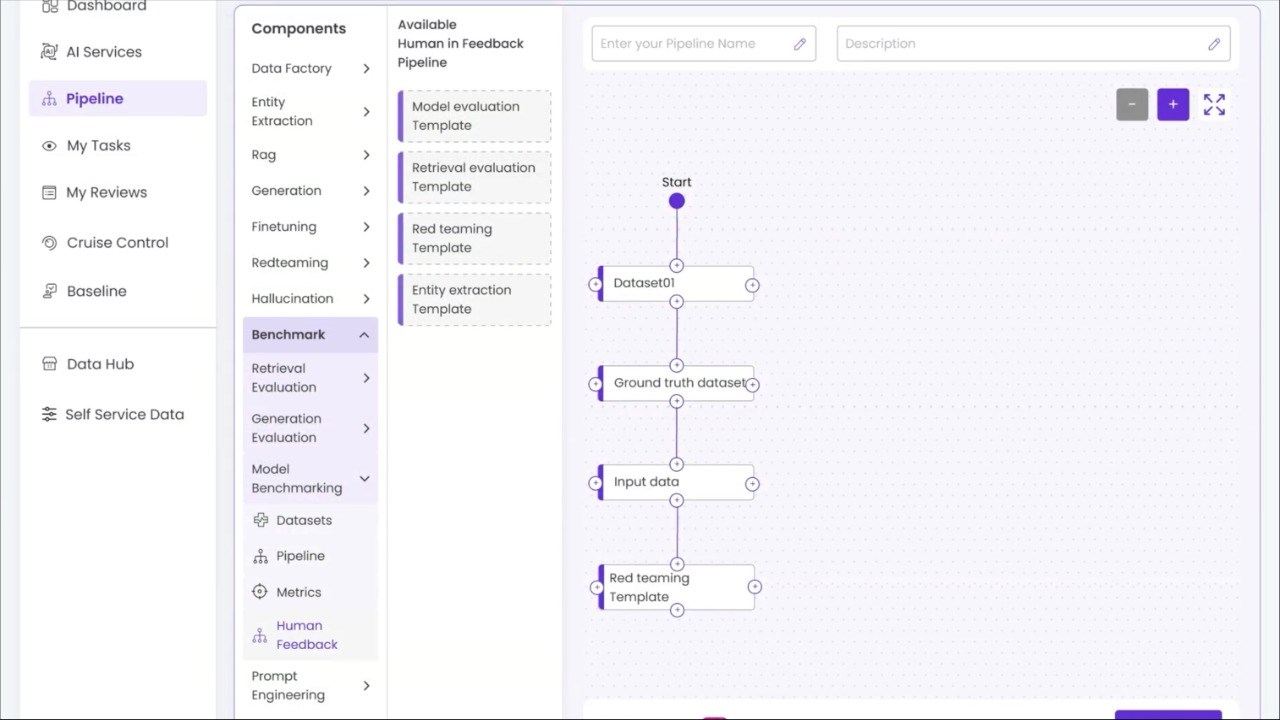Click the purple Start node circle
1280x720 pixels.
(x=677, y=201)
